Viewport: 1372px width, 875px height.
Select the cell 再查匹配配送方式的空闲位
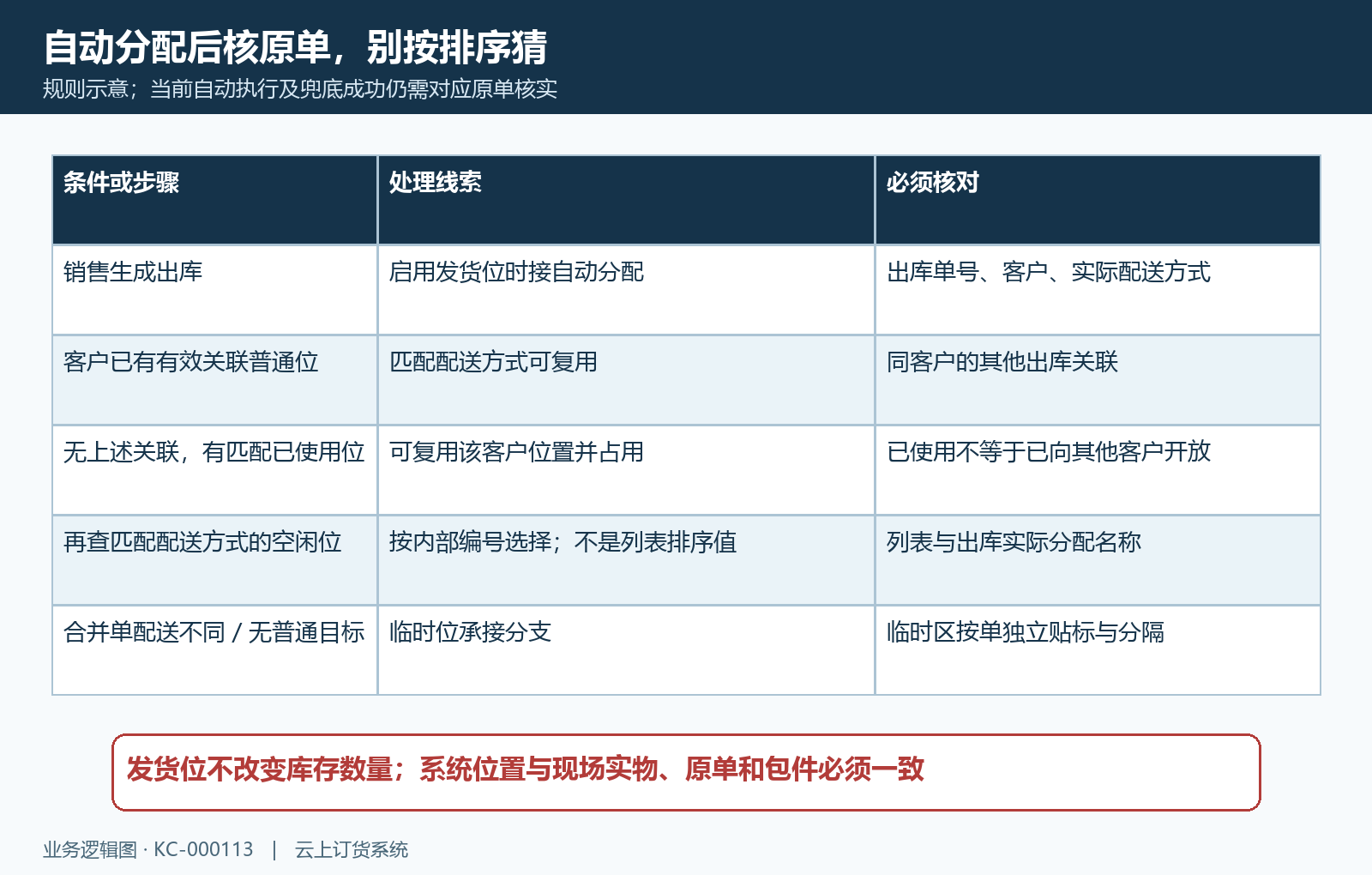(215, 560)
